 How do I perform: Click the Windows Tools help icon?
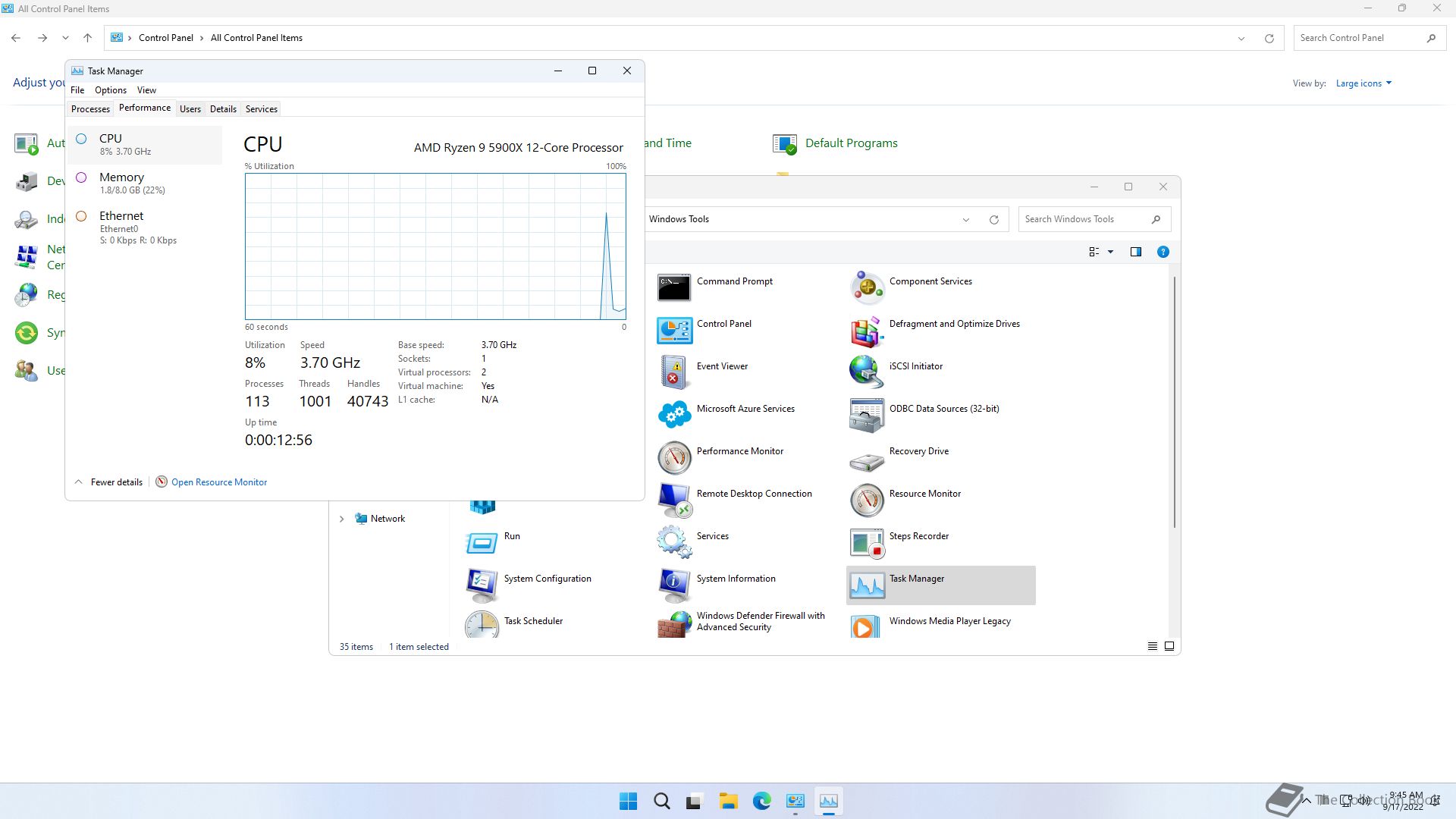(x=1163, y=252)
